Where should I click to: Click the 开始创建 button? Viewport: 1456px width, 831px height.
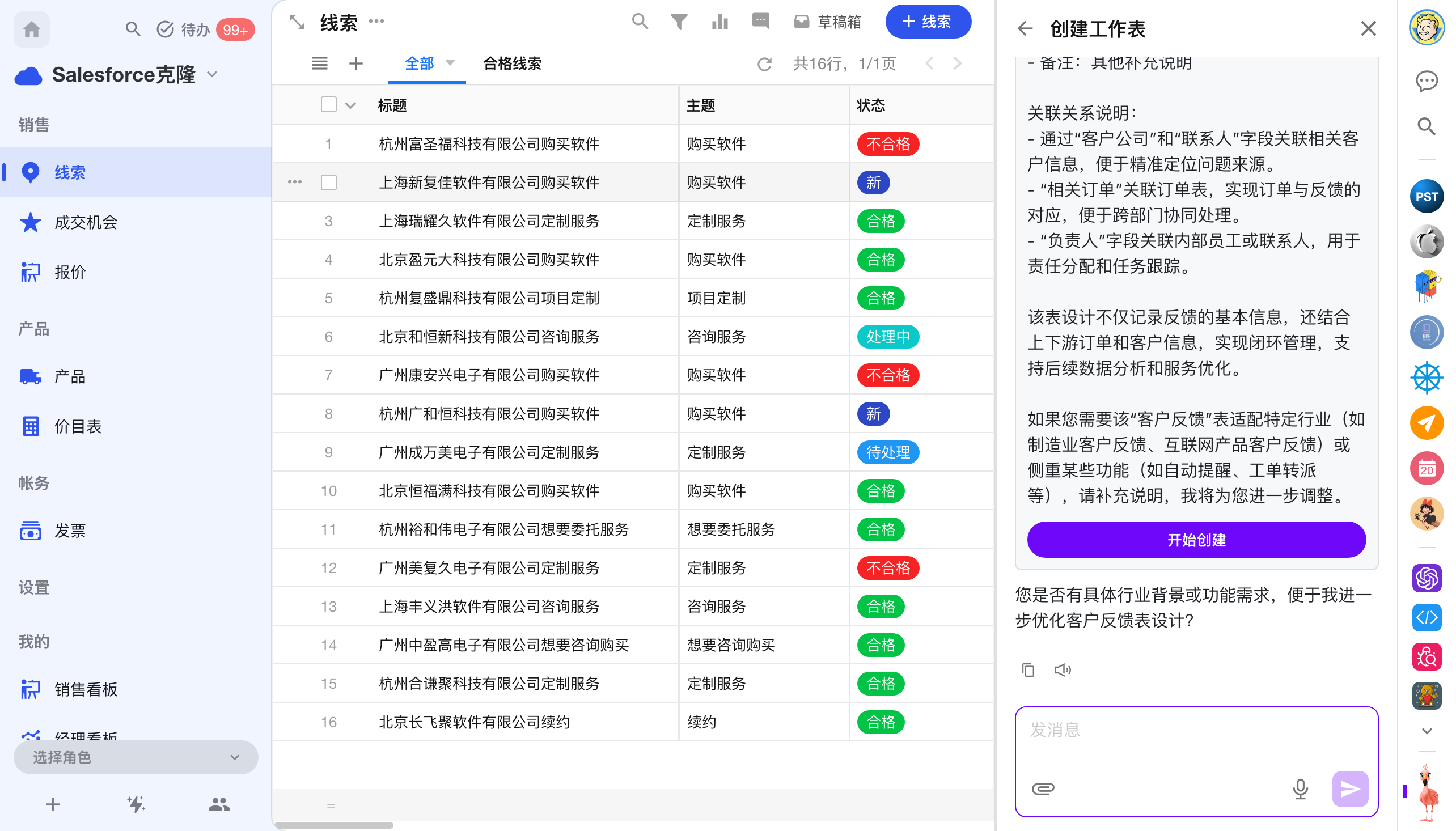point(1196,539)
